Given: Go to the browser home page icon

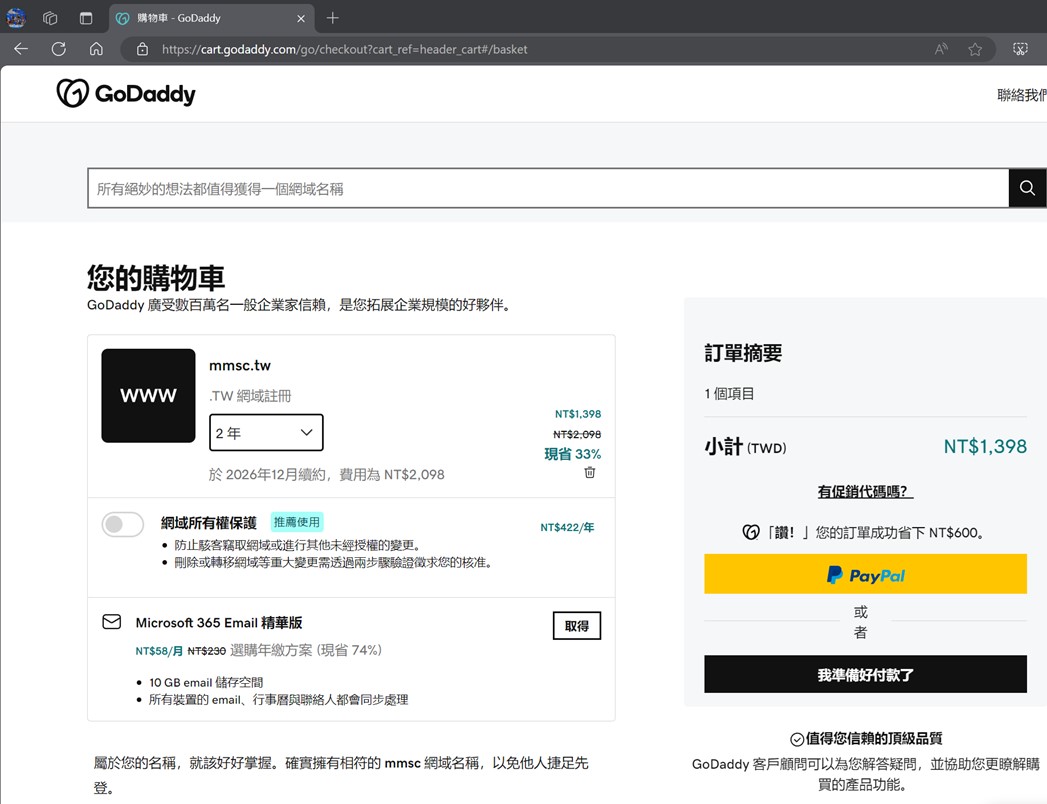Looking at the screenshot, I should coord(96,49).
